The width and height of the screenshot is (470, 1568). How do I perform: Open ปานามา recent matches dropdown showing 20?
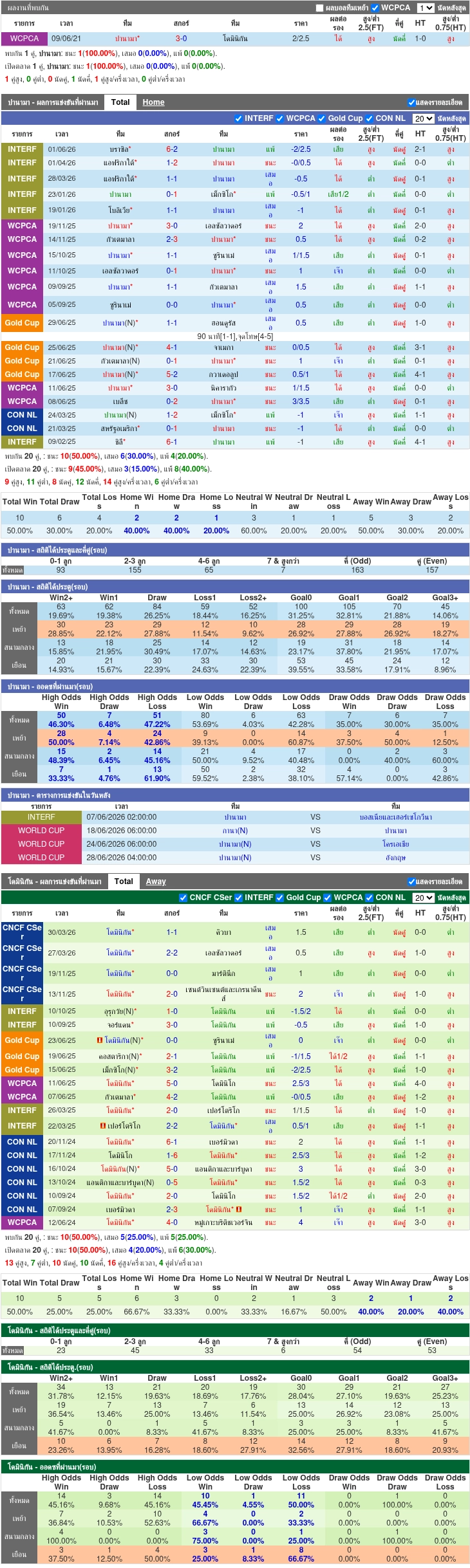[x=424, y=118]
